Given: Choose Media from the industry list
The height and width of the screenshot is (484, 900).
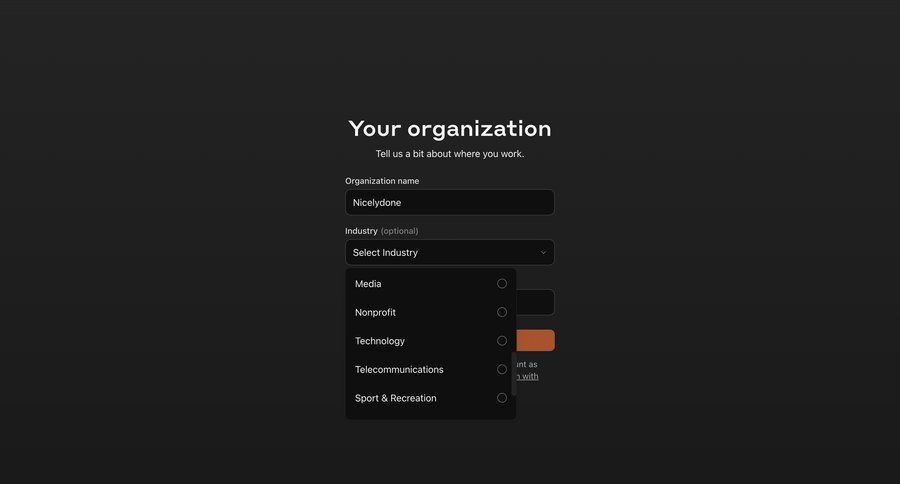Looking at the screenshot, I should [430, 284].
